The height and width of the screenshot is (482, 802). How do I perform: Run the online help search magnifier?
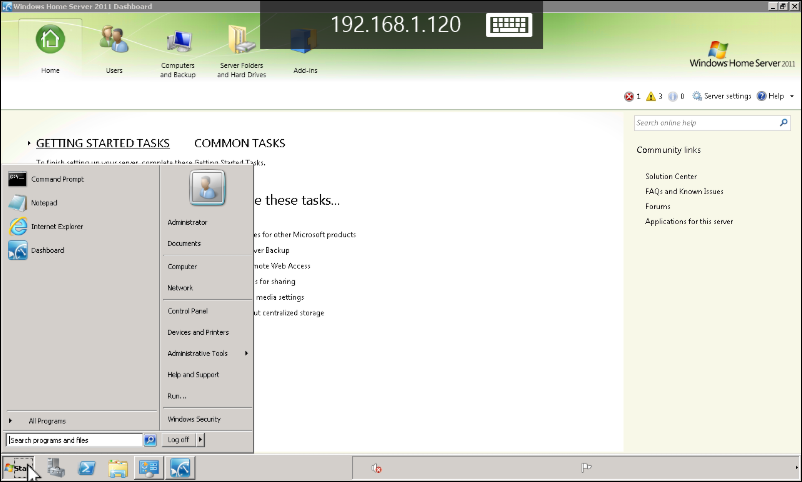tap(784, 123)
